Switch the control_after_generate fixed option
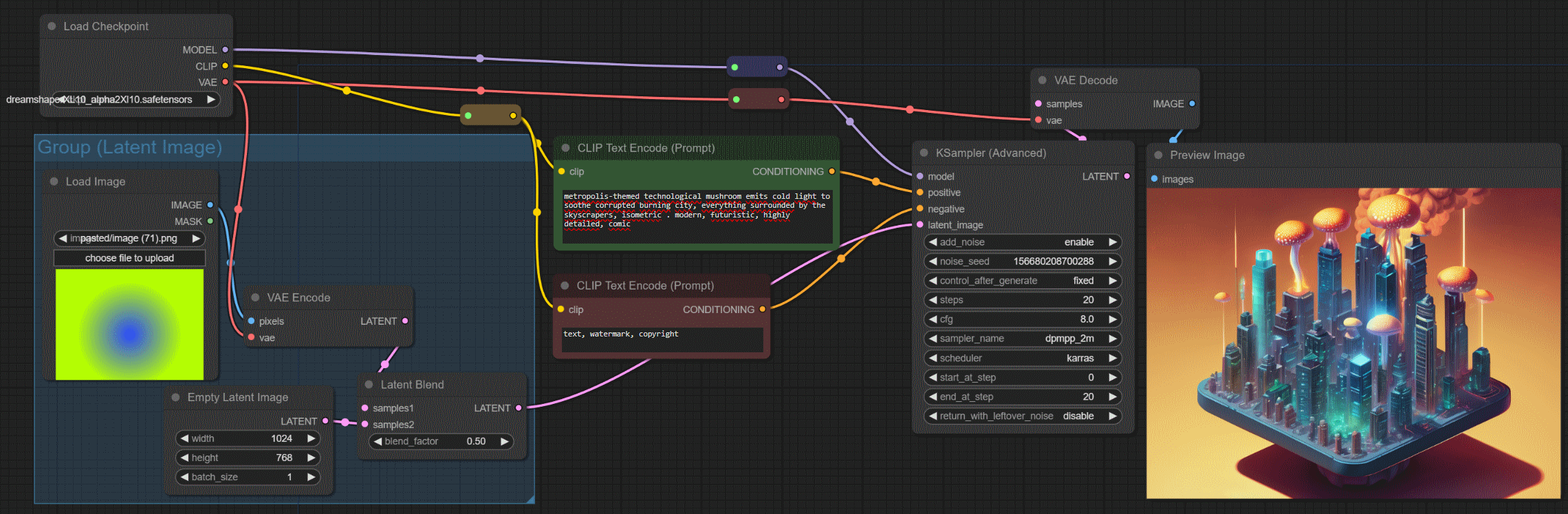Viewport: 1568px width, 514px height. 1022,281
